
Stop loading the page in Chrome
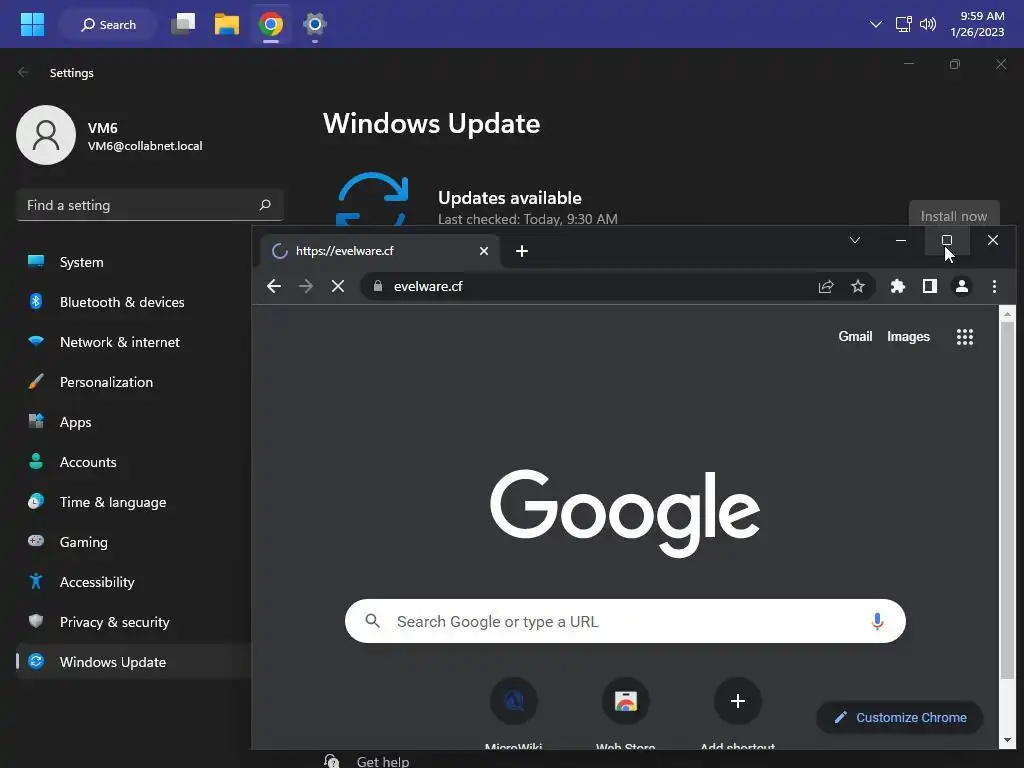pos(338,286)
